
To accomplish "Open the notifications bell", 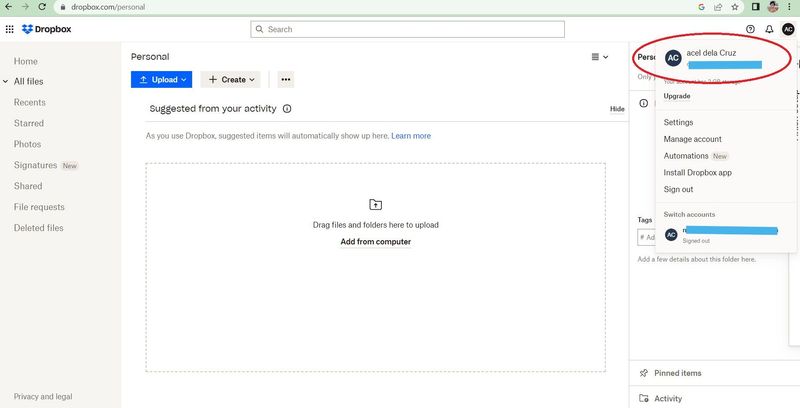I will [x=769, y=29].
